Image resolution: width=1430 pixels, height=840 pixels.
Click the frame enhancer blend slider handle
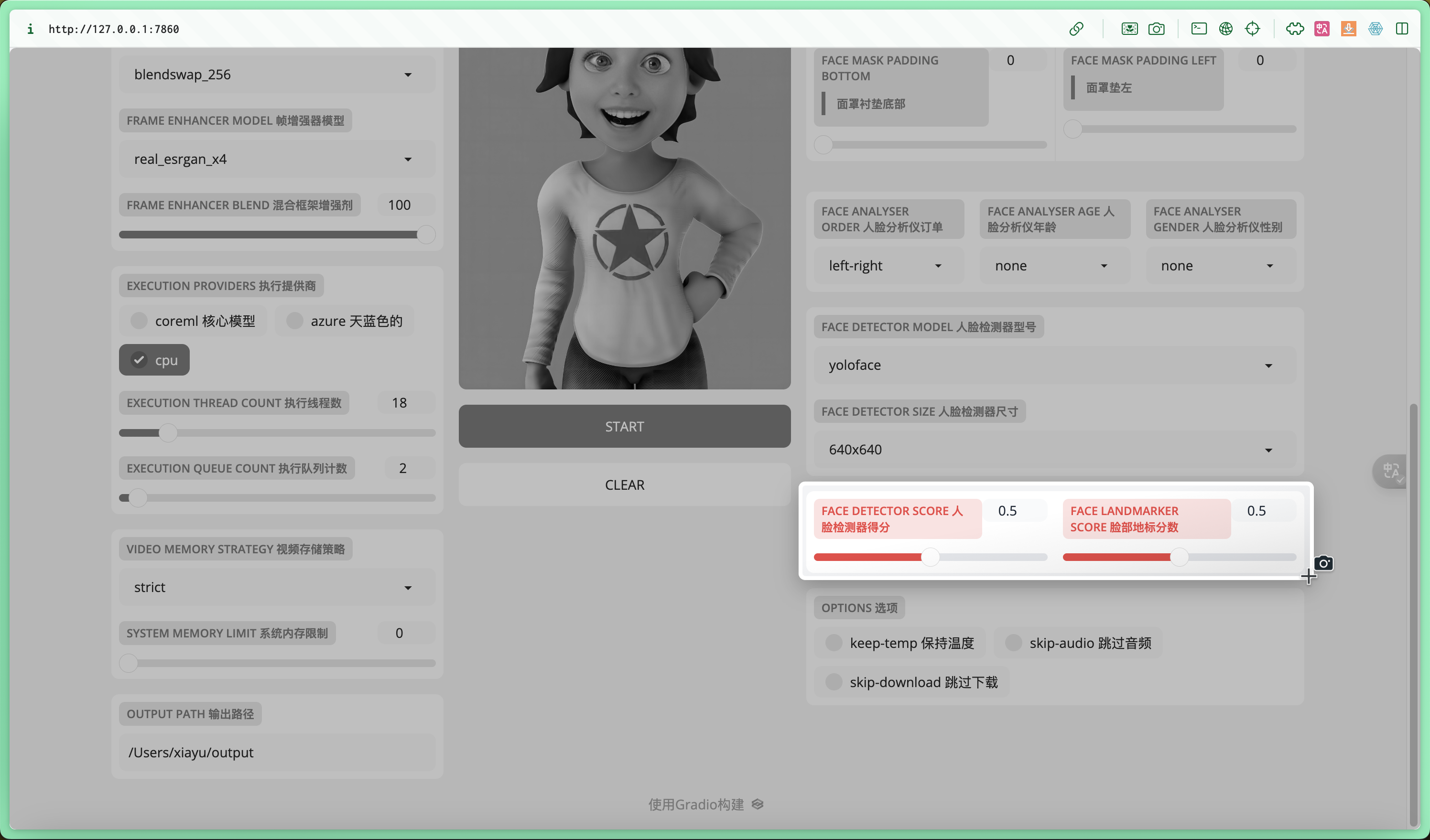click(425, 235)
